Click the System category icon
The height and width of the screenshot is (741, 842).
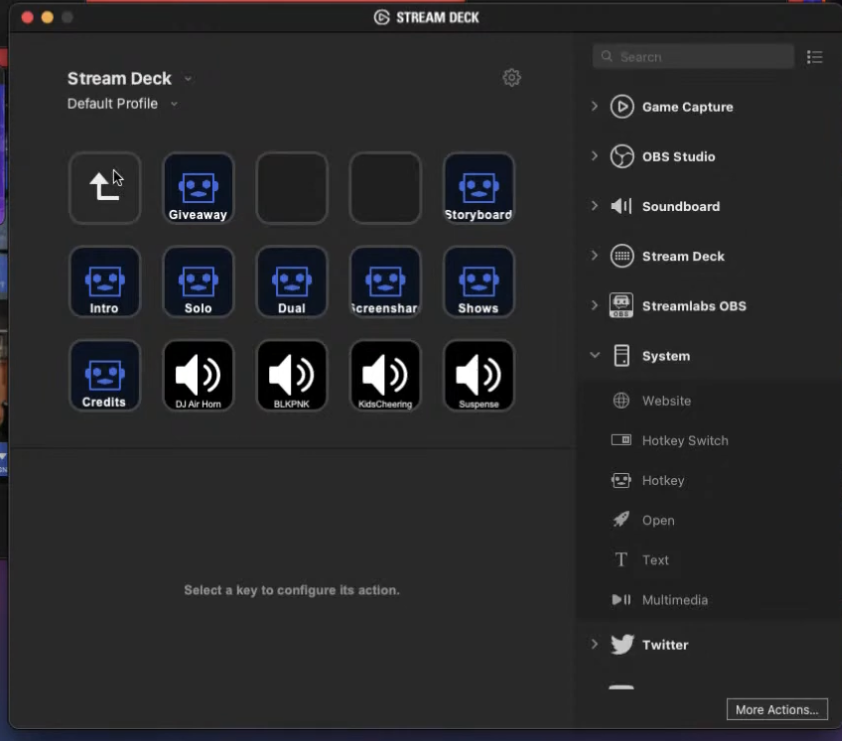[x=621, y=355]
